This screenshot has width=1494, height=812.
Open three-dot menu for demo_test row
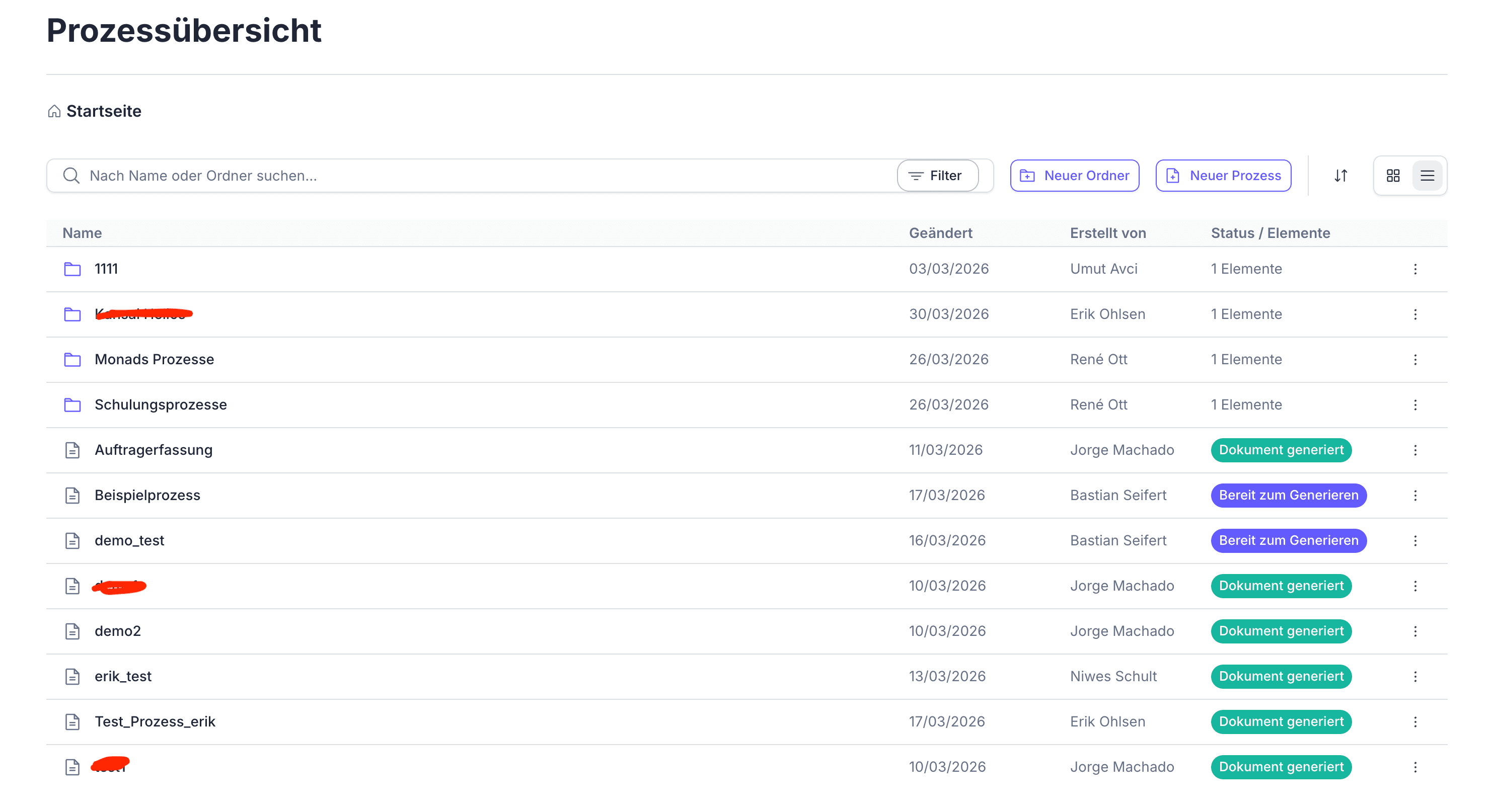point(1414,541)
